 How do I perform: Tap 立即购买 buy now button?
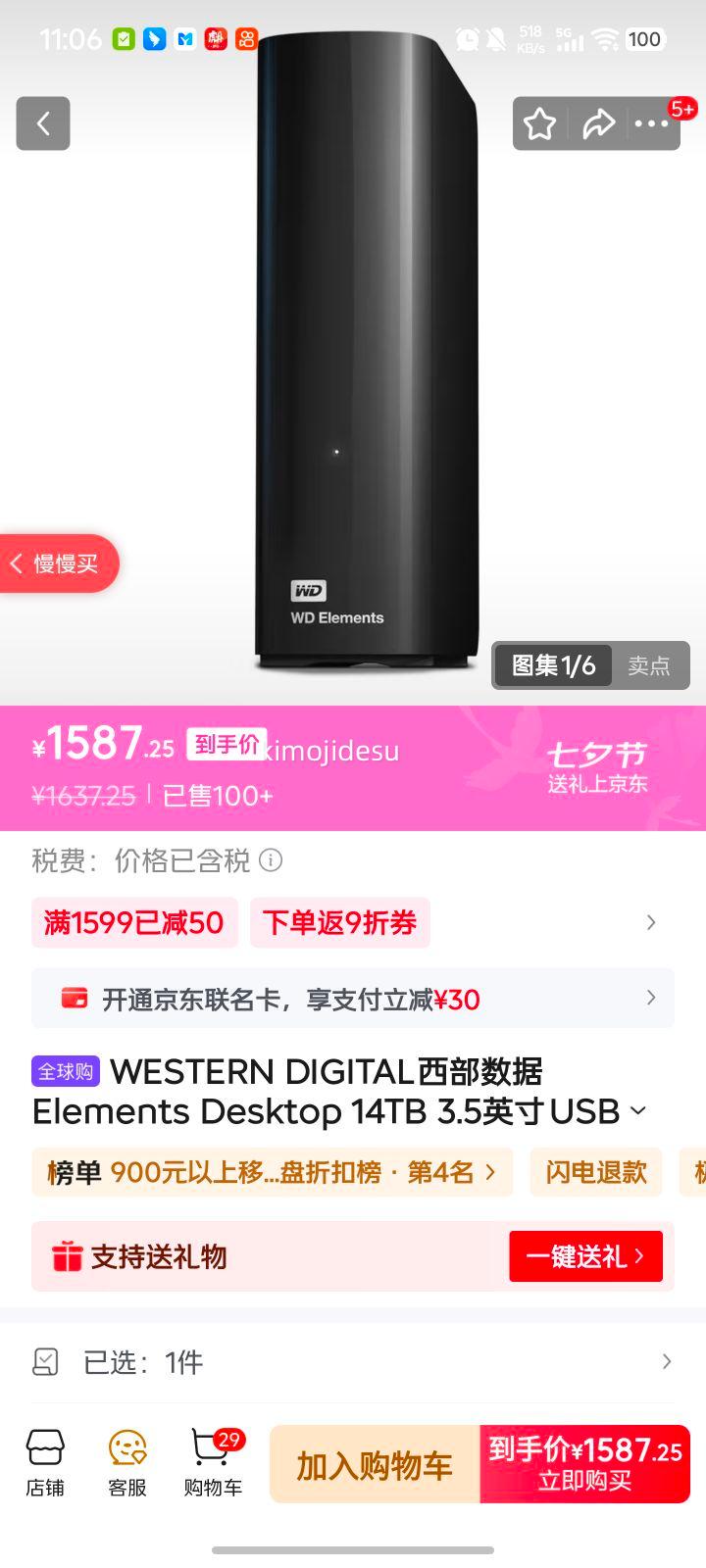pos(584,1464)
